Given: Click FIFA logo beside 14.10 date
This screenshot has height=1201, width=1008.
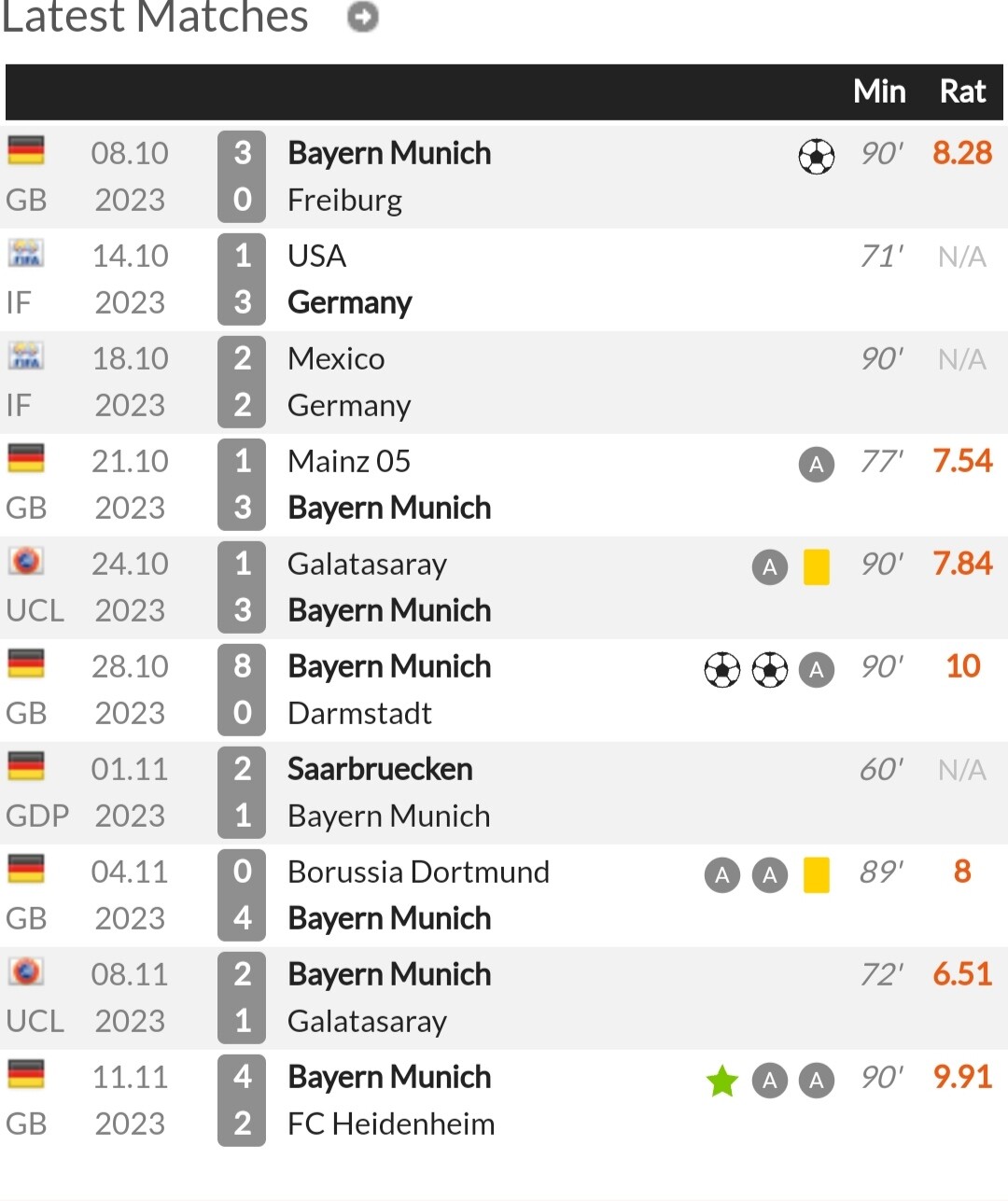Looking at the screenshot, I should (x=26, y=253).
